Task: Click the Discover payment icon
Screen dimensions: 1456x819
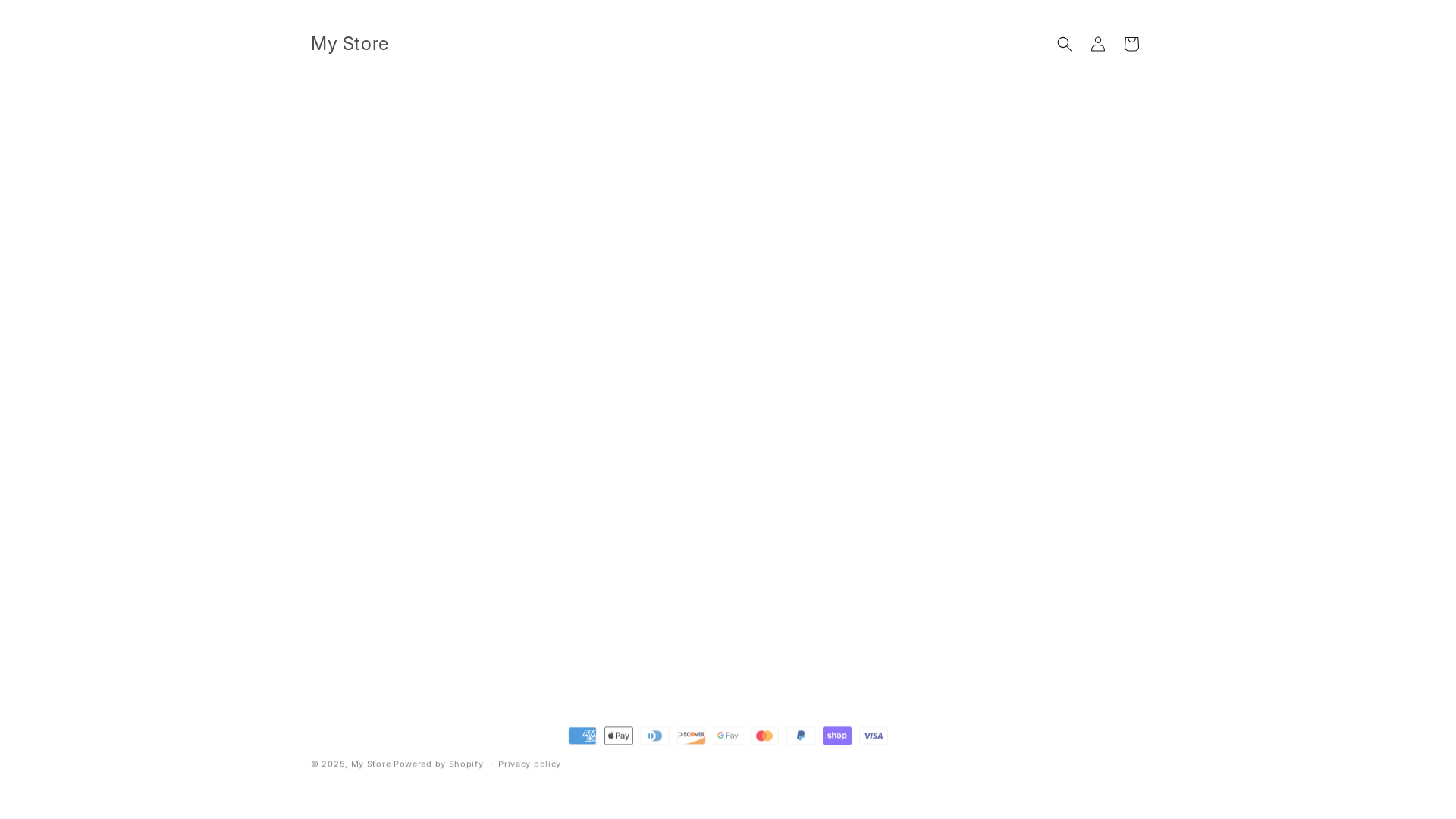Action: pos(692,736)
